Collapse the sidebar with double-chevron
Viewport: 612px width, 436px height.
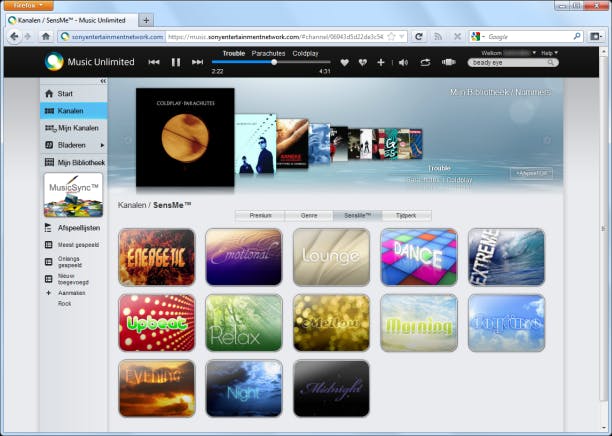[x=103, y=81]
